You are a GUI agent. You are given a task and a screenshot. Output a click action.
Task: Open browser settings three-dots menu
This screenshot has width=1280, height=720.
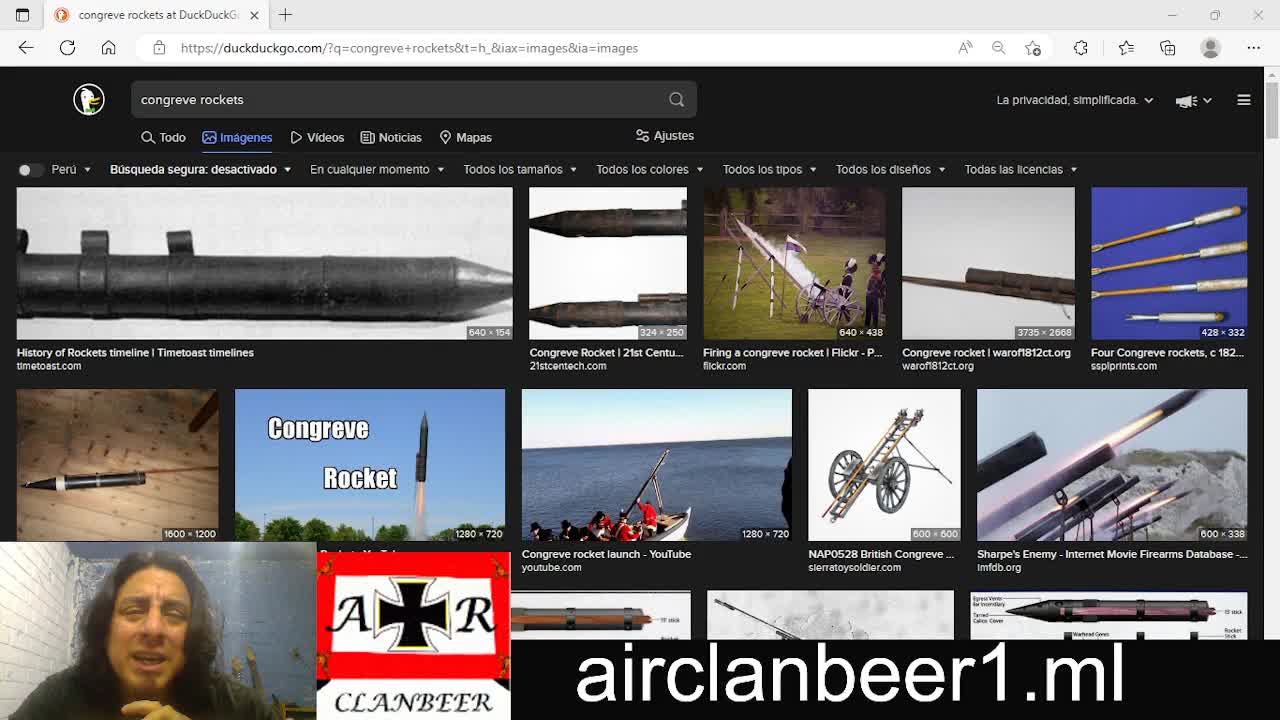tap(1253, 48)
